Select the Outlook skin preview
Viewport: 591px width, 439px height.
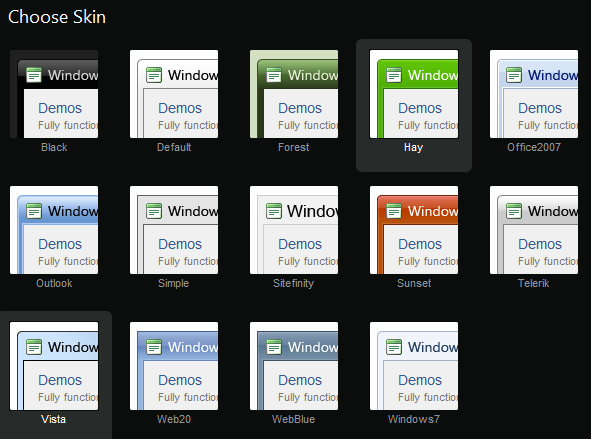point(54,230)
